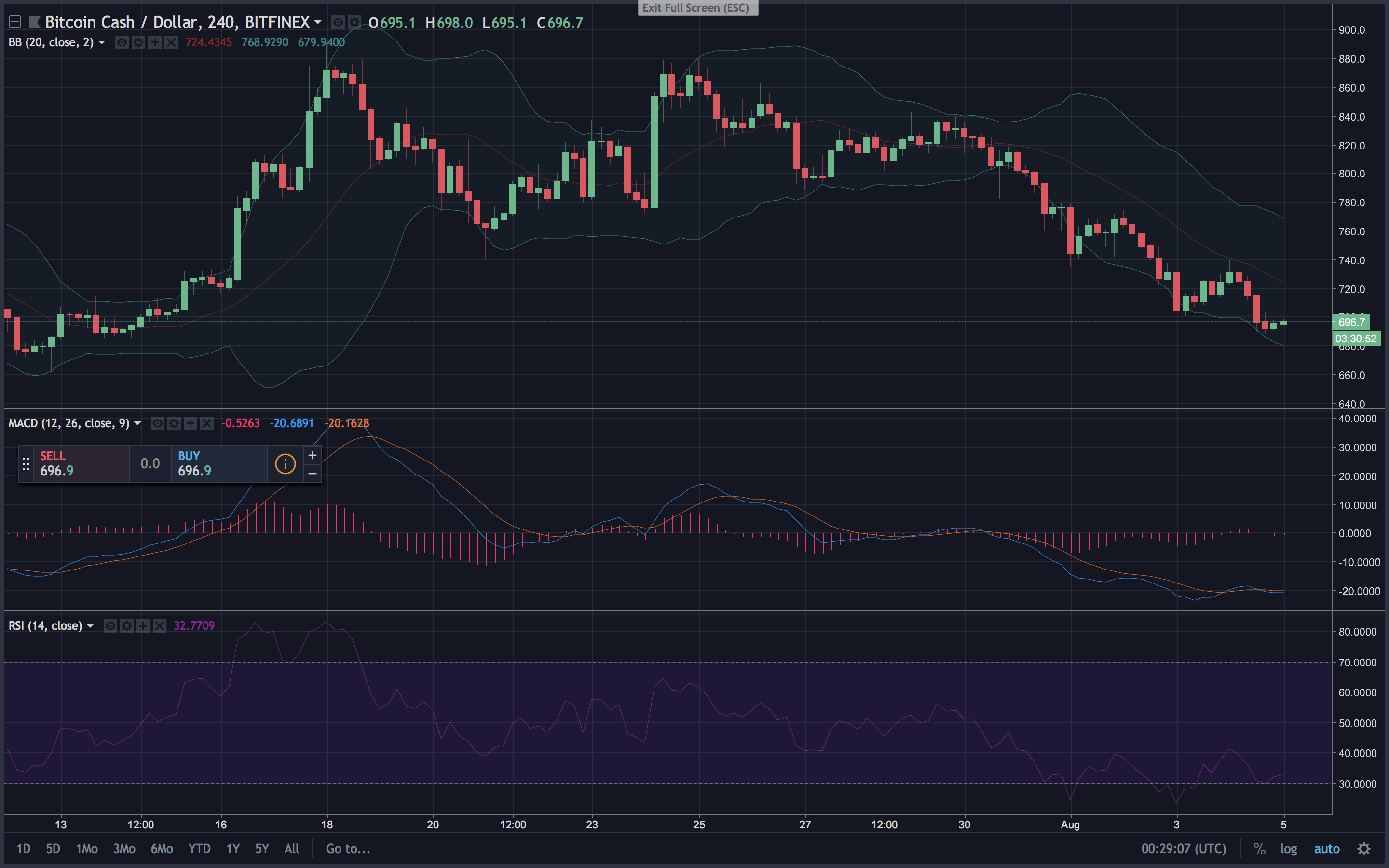Click the BUY 696.9 button
This screenshot has height=868, width=1389.
(219, 464)
